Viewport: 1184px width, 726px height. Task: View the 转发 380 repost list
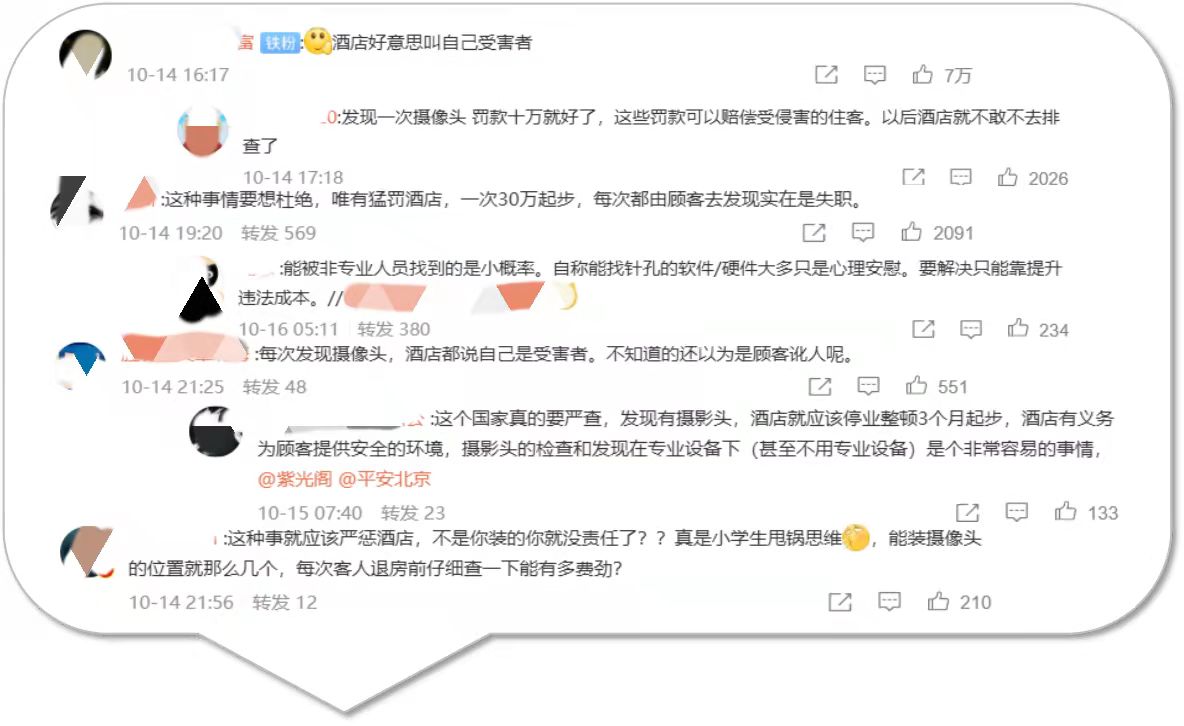(x=393, y=329)
